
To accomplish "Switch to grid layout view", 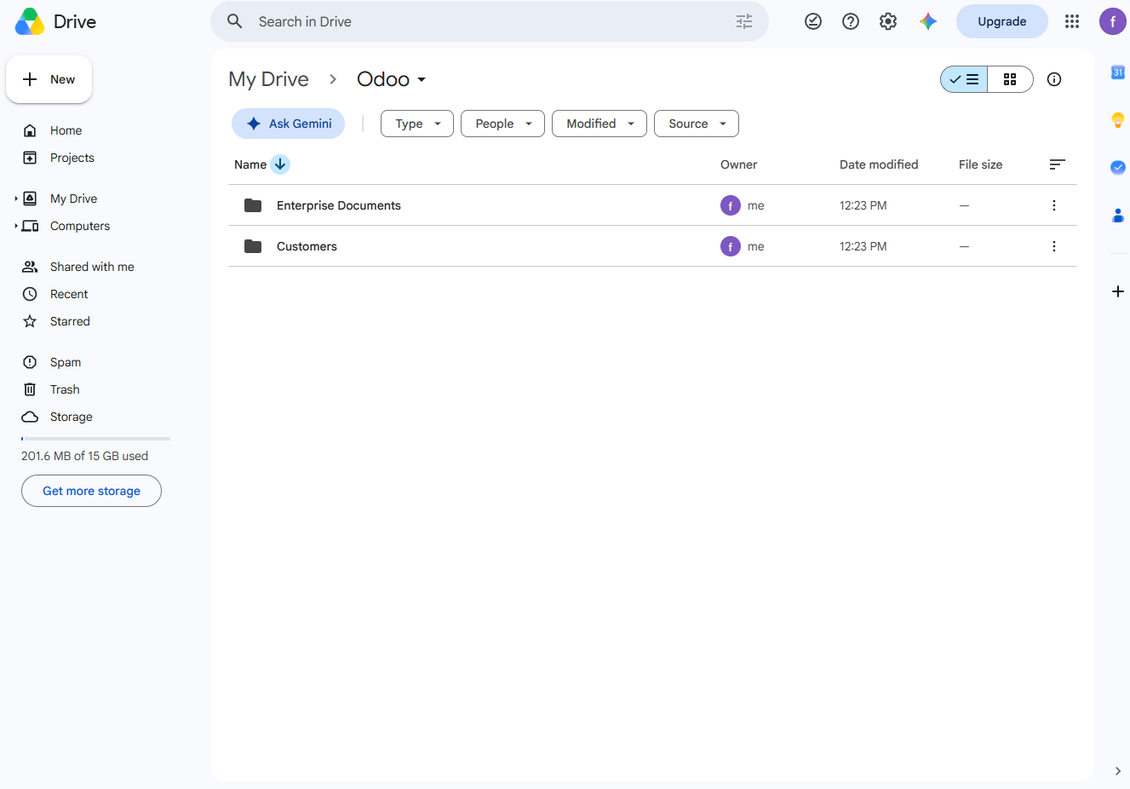I will tap(1010, 79).
